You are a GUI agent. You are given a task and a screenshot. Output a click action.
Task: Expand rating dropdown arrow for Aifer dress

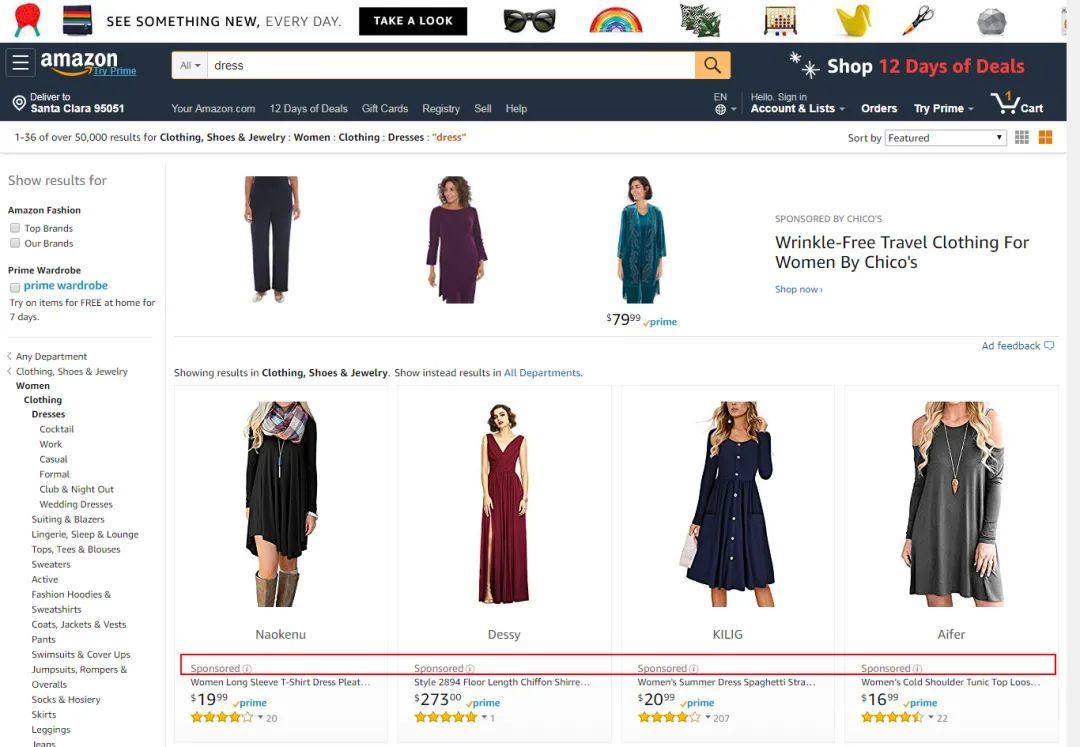[931, 718]
